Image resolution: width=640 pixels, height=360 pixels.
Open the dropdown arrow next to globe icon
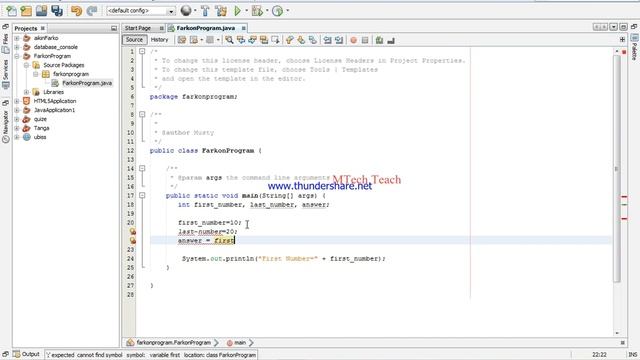[x=195, y=11]
